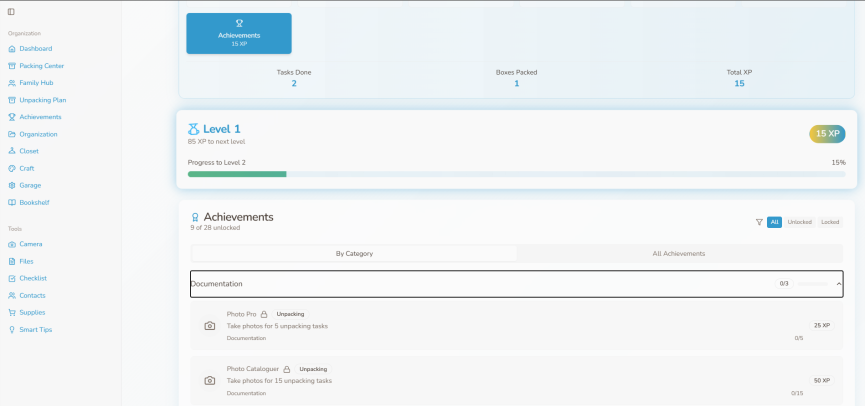
Task: Switch to the By Category tab
Action: tap(354, 254)
